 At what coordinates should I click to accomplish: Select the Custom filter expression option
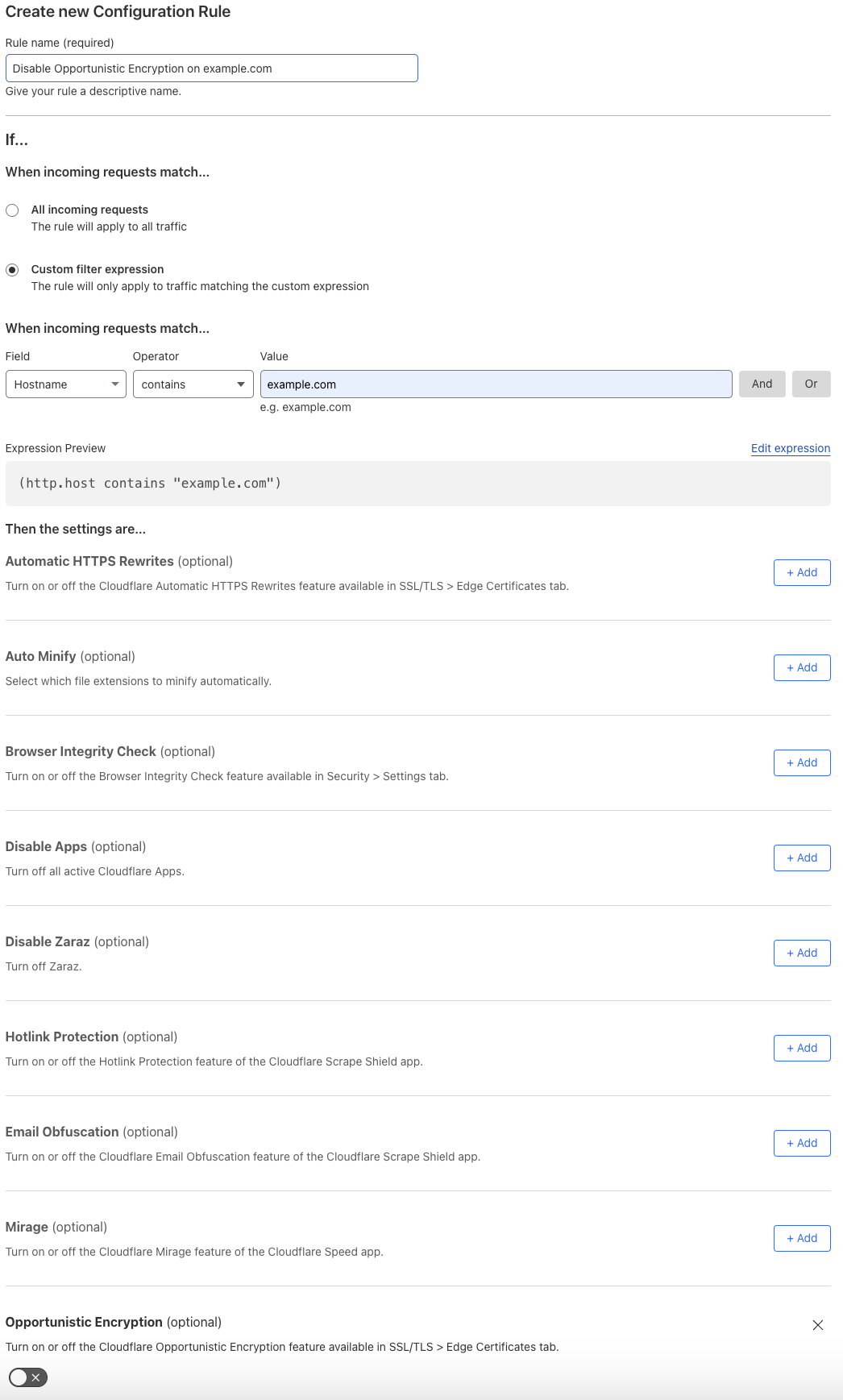pyautogui.click(x=12, y=269)
